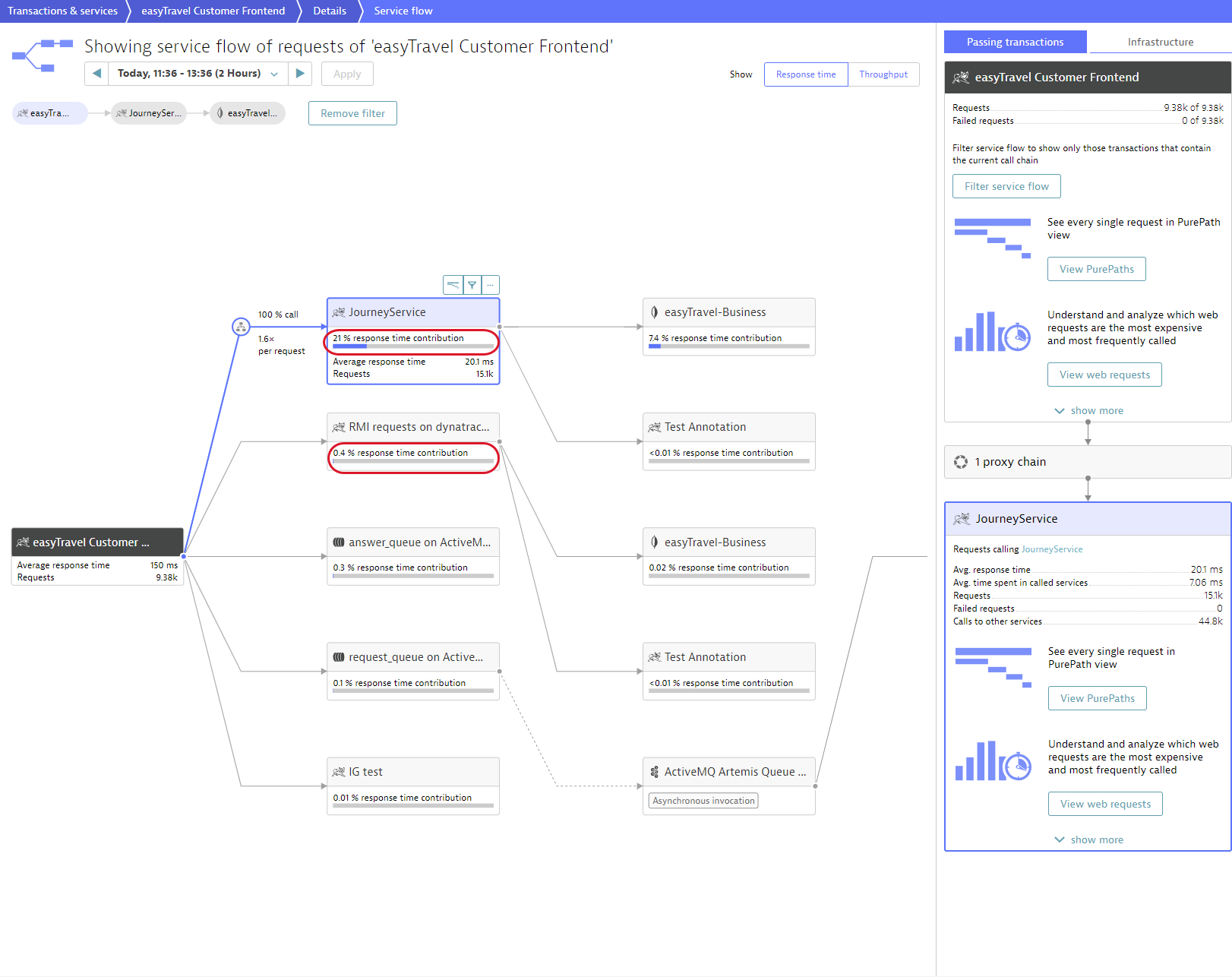Open the Passing transactions tab
The image size is (1232, 977).
pyautogui.click(x=1015, y=42)
